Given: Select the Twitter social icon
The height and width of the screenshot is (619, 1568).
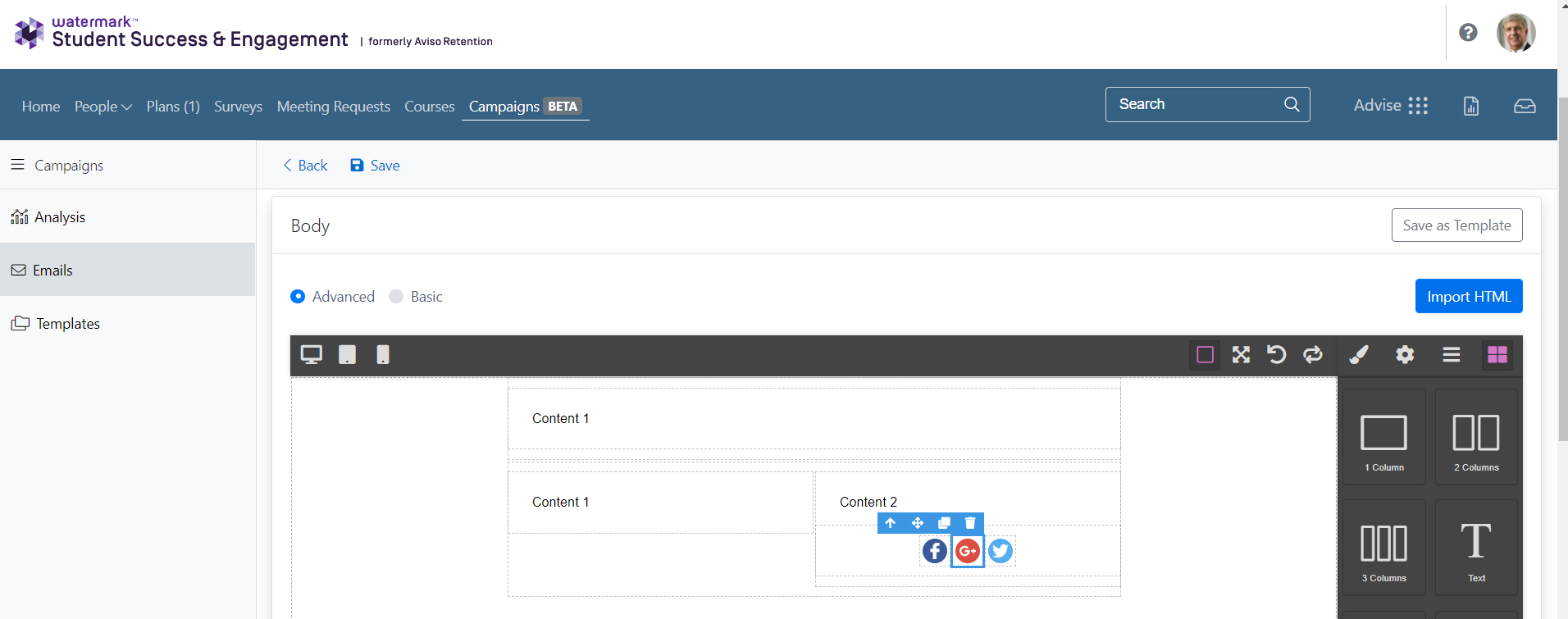Looking at the screenshot, I should [1001, 551].
